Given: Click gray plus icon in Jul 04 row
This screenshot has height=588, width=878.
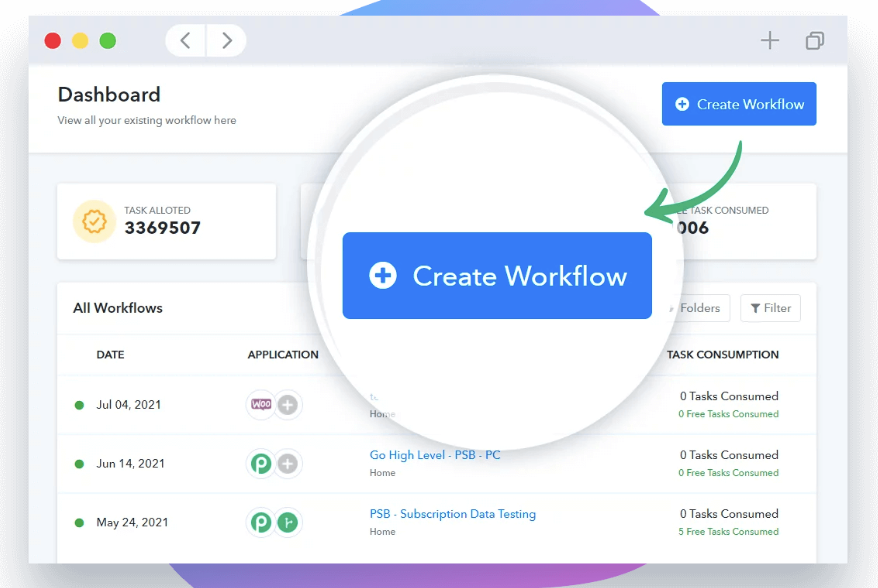Looking at the screenshot, I should (x=288, y=405).
